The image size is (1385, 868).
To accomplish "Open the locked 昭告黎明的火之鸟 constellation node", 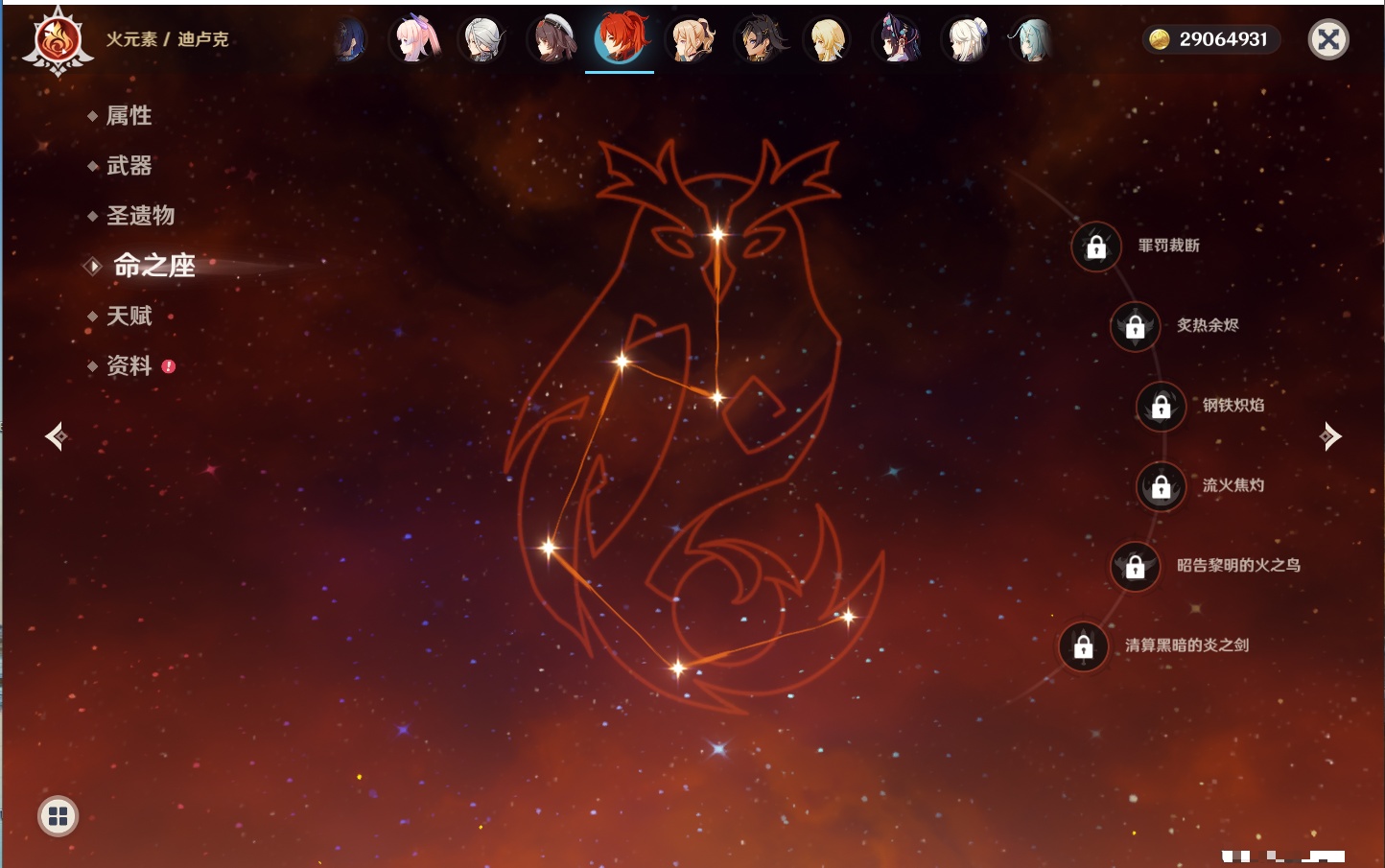I will [x=1135, y=567].
